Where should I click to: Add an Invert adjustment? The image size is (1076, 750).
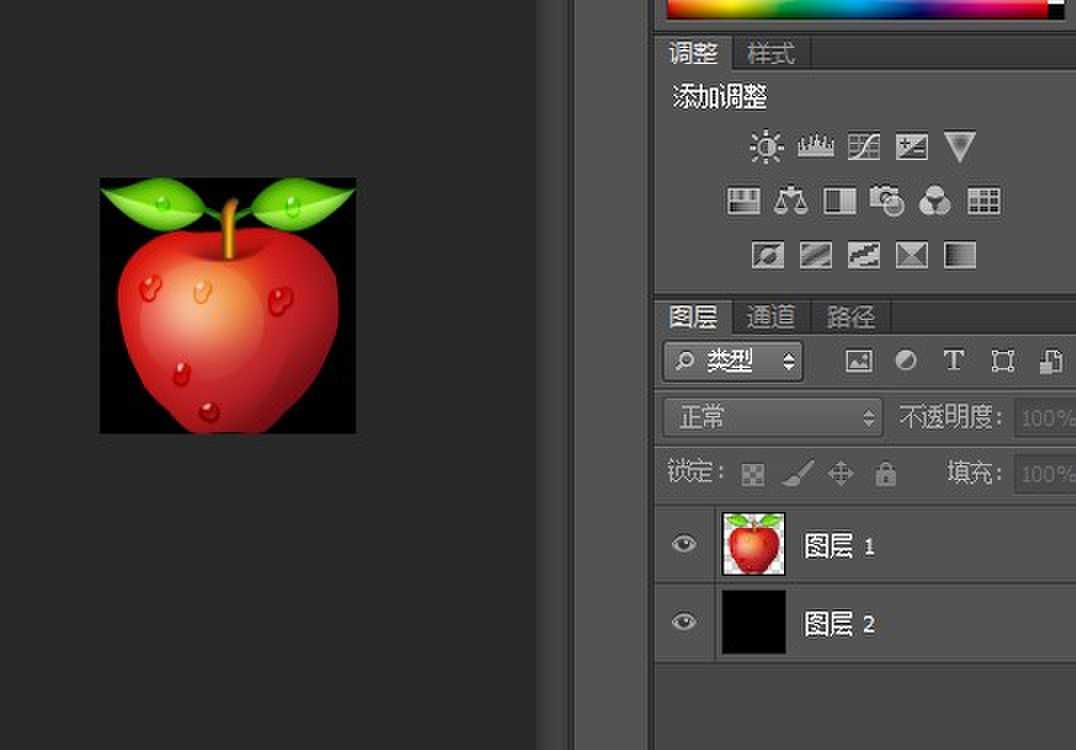pyautogui.click(x=767, y=255)
